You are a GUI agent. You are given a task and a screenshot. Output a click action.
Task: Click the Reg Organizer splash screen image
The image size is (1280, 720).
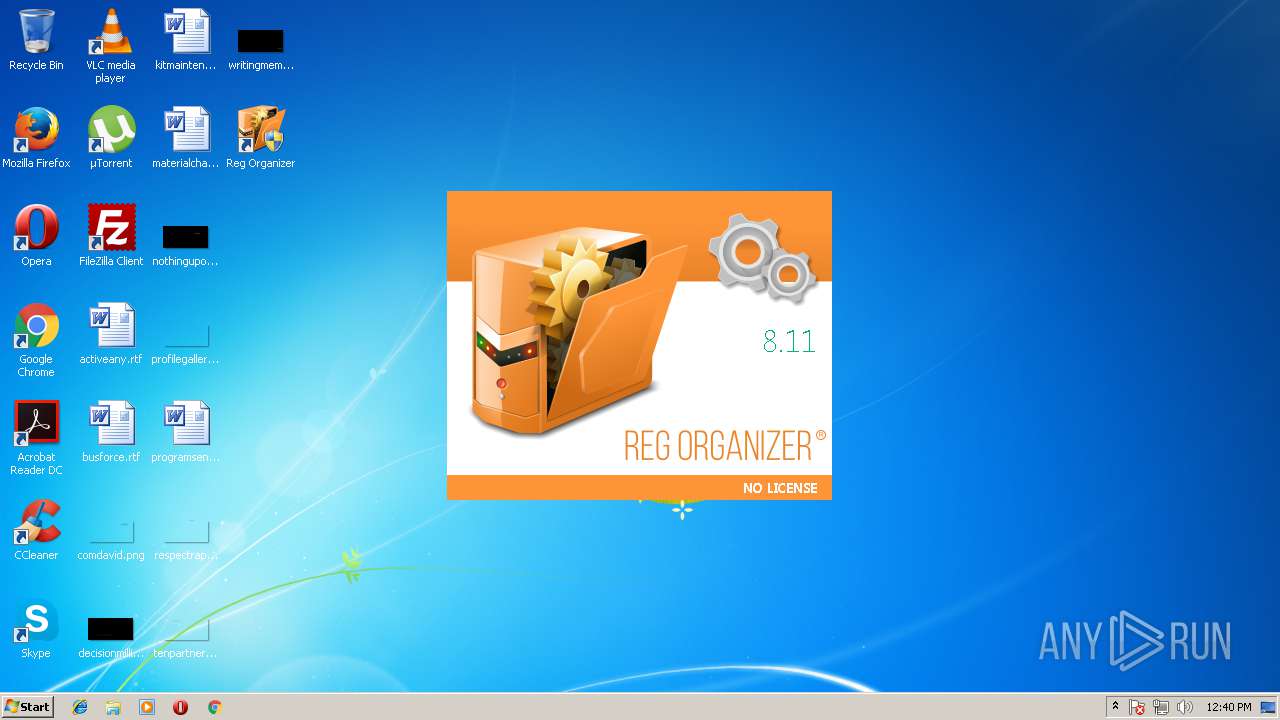[x=639, y=345]
